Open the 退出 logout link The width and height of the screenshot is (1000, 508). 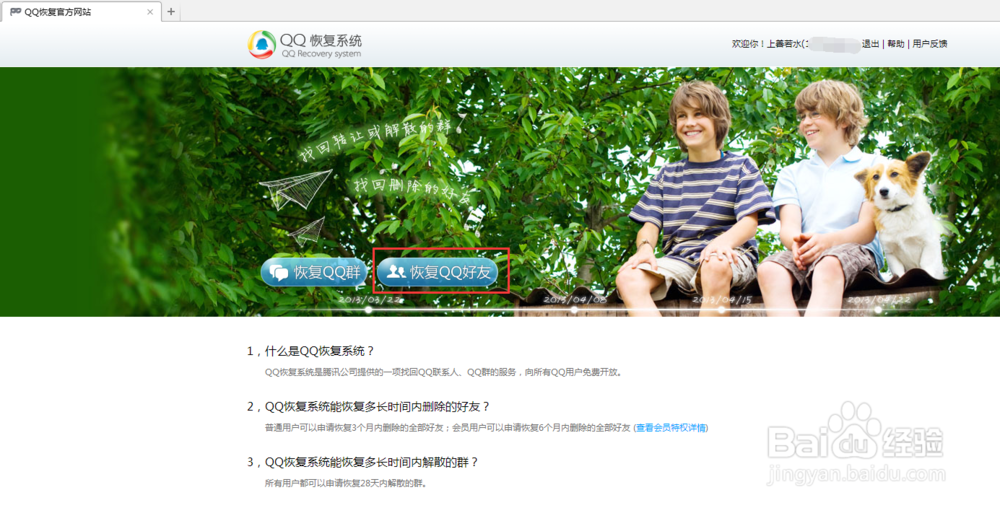[871, 44]
